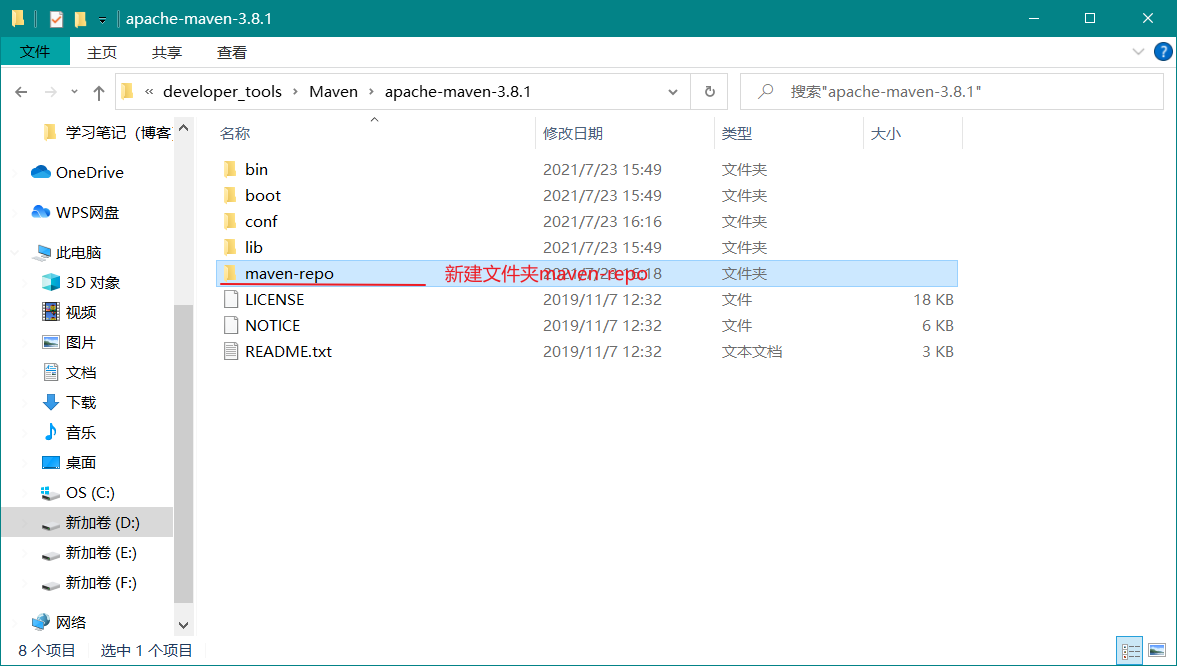Sort by the 名称 column header
The width and height of the screenshot is (1177, 666).
[234, 133]
